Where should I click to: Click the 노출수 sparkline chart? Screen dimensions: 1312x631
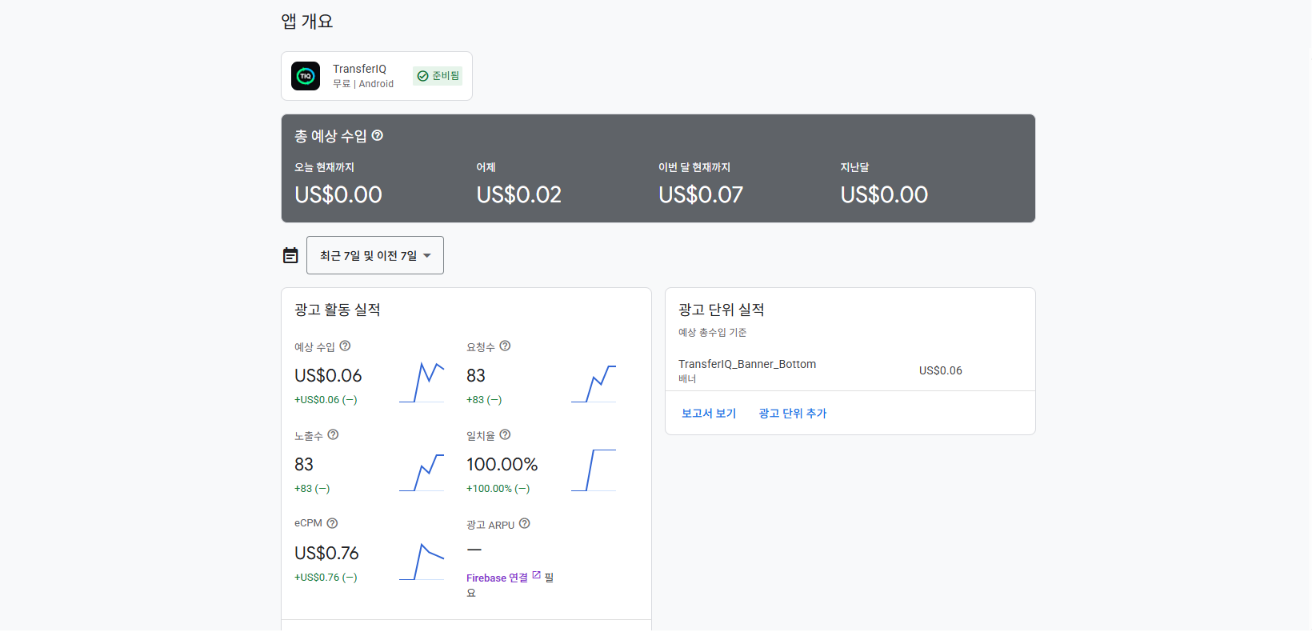click(x=421, y=472)
